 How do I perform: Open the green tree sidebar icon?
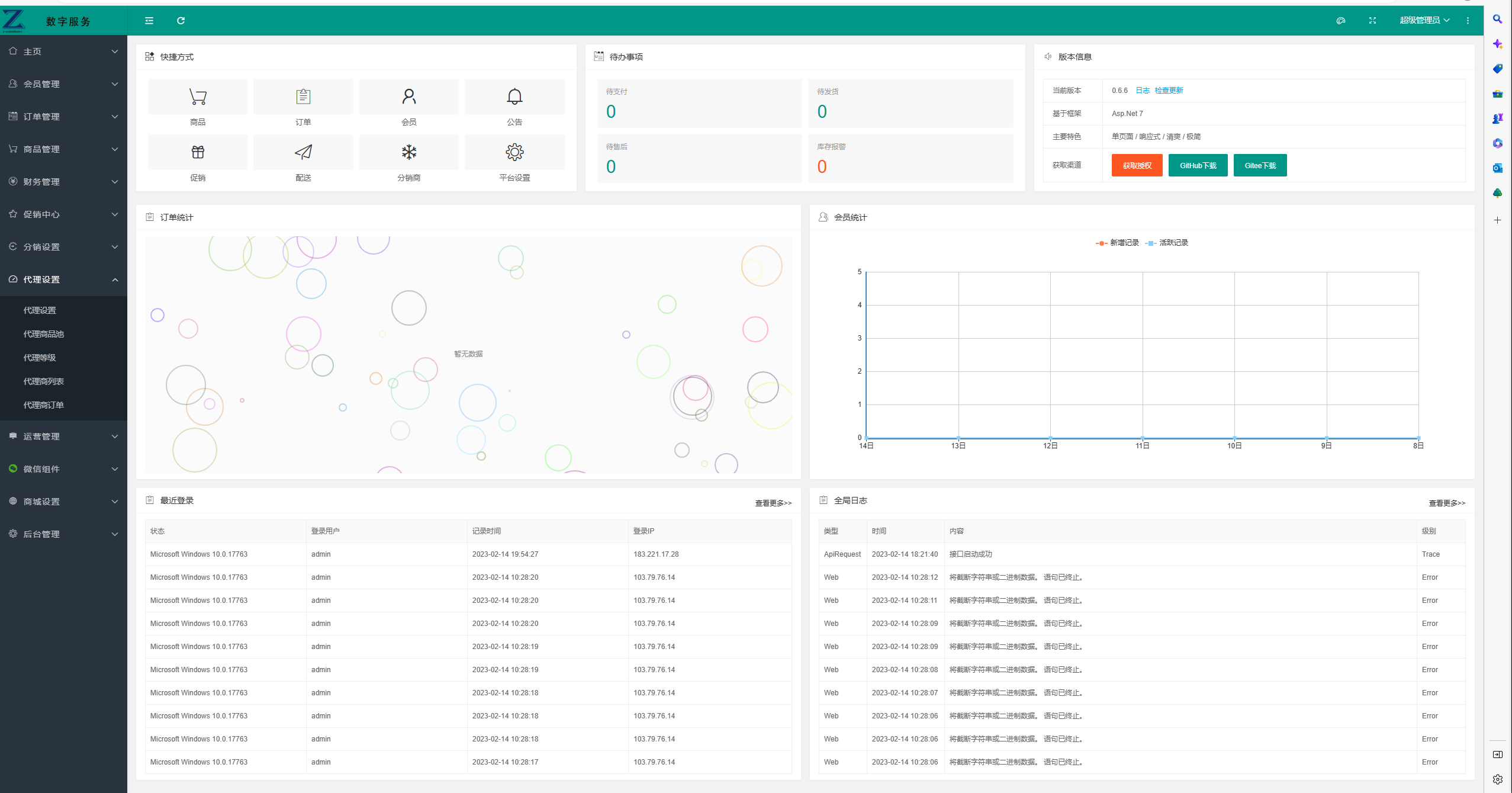pos(1497,193)
